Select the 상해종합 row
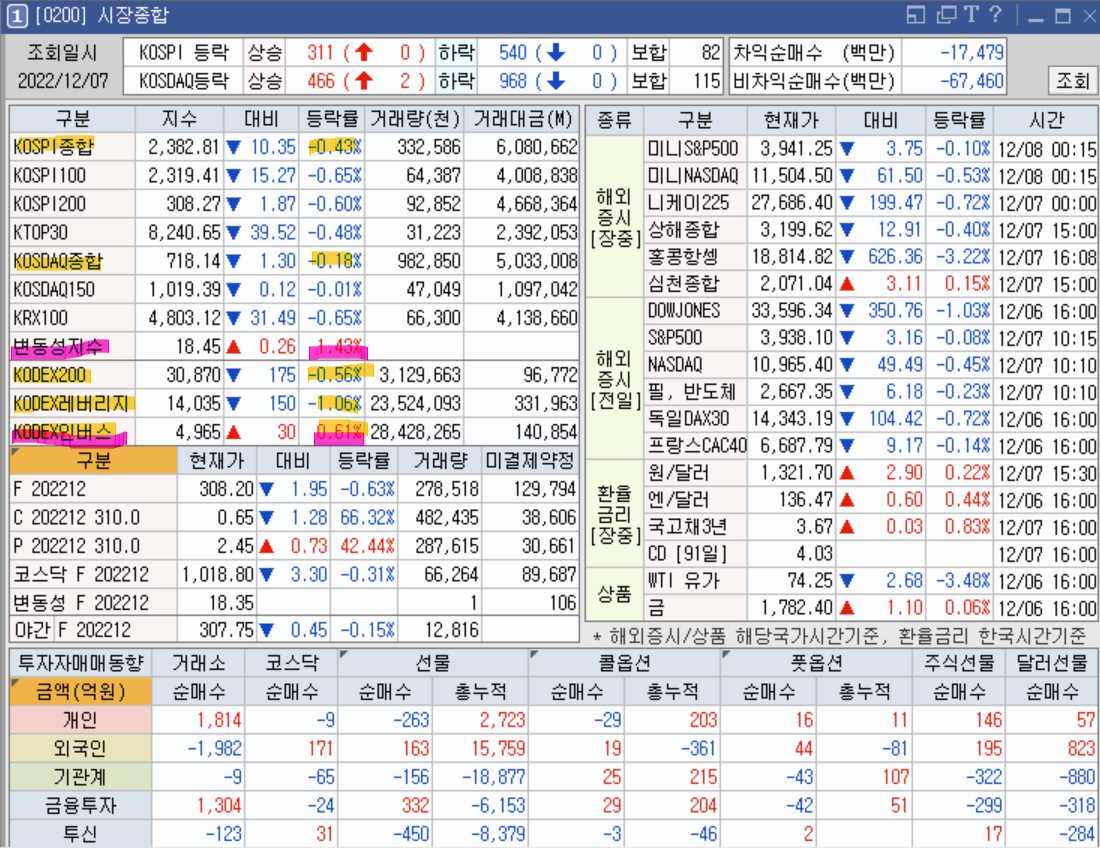The image size is (1100, 848). (x=871, y=230)
